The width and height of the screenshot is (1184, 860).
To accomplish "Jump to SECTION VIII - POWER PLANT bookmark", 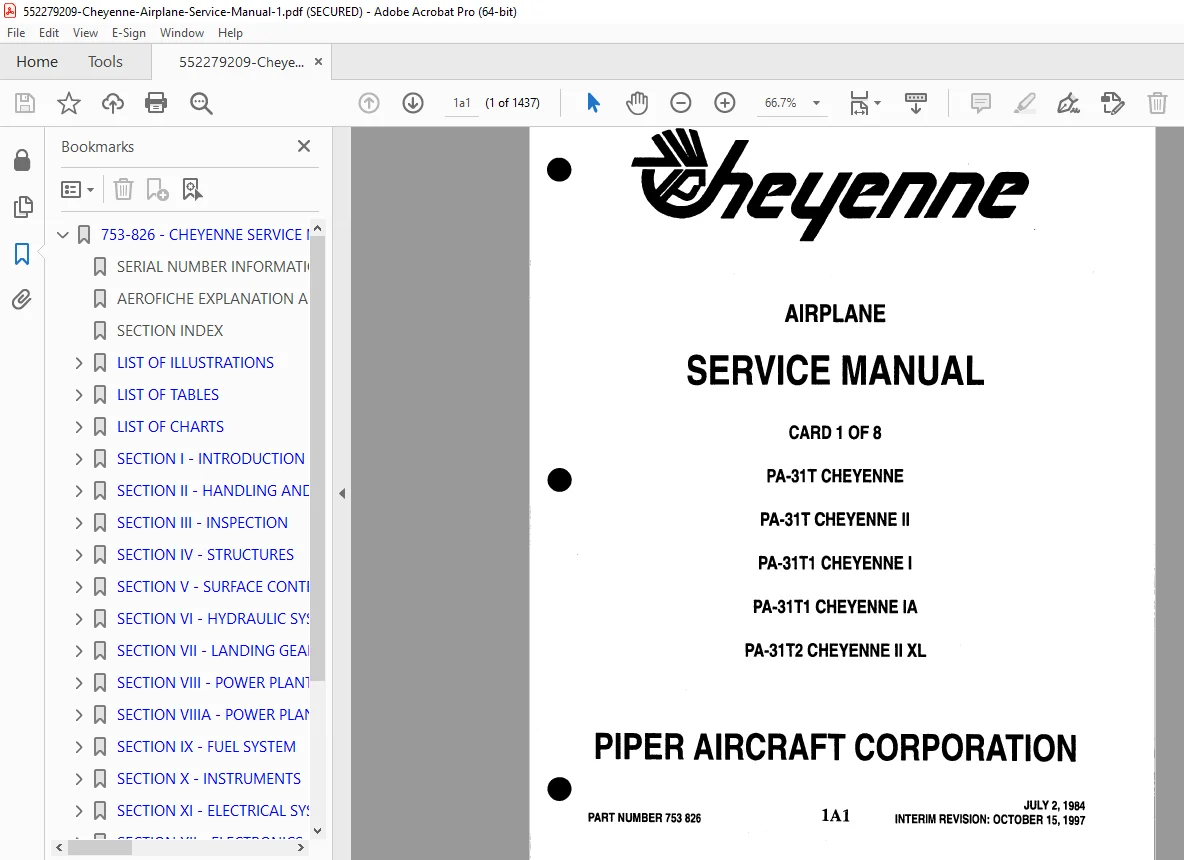I will [x=213, y=683].
